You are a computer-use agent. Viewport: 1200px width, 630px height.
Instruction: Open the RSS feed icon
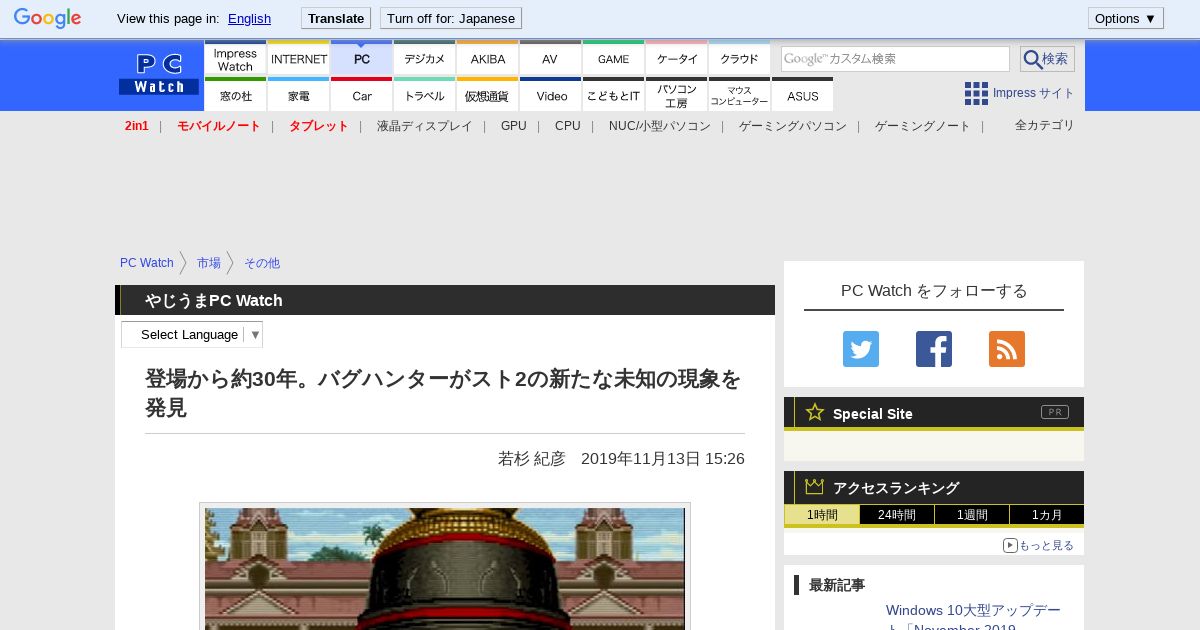tap(1007, 349)
